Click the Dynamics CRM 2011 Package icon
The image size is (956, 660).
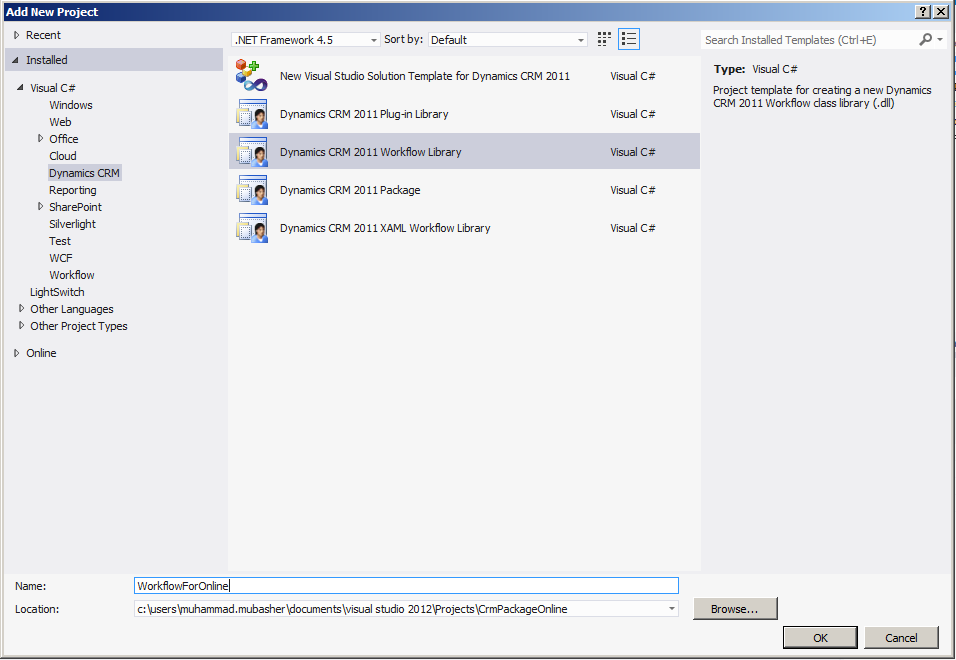coord(252,190)
